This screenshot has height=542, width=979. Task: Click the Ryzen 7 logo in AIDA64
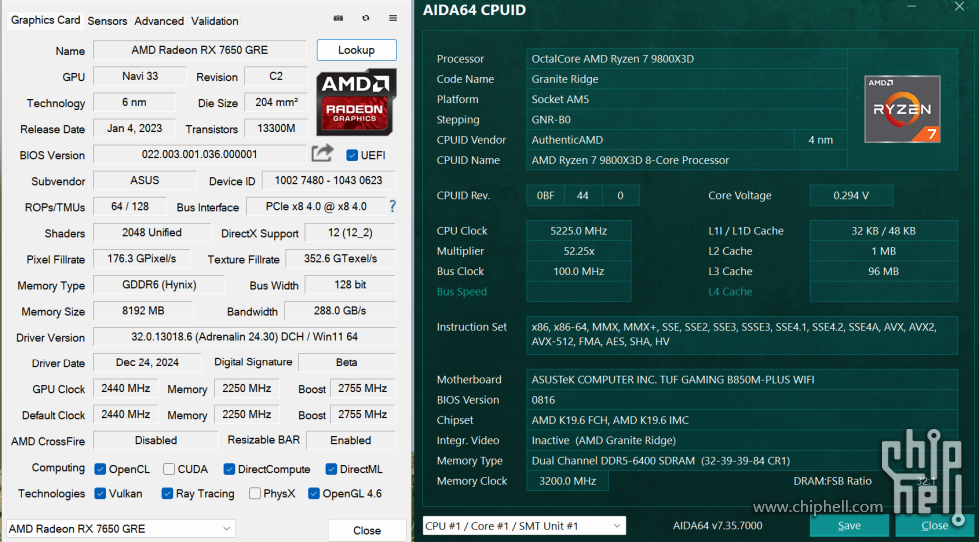(902, 109)
